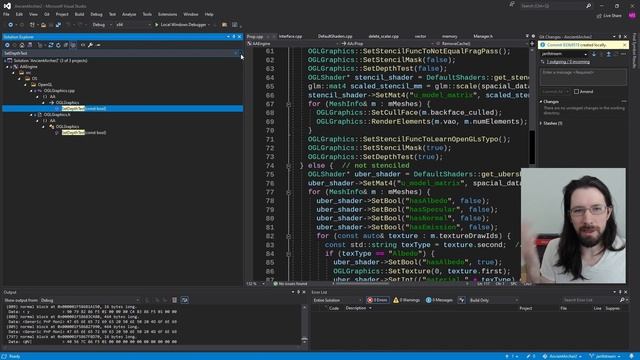Click the Git fetch down-arrow icon
Viewport: 640px width, 360px height.
click(594, 54)
